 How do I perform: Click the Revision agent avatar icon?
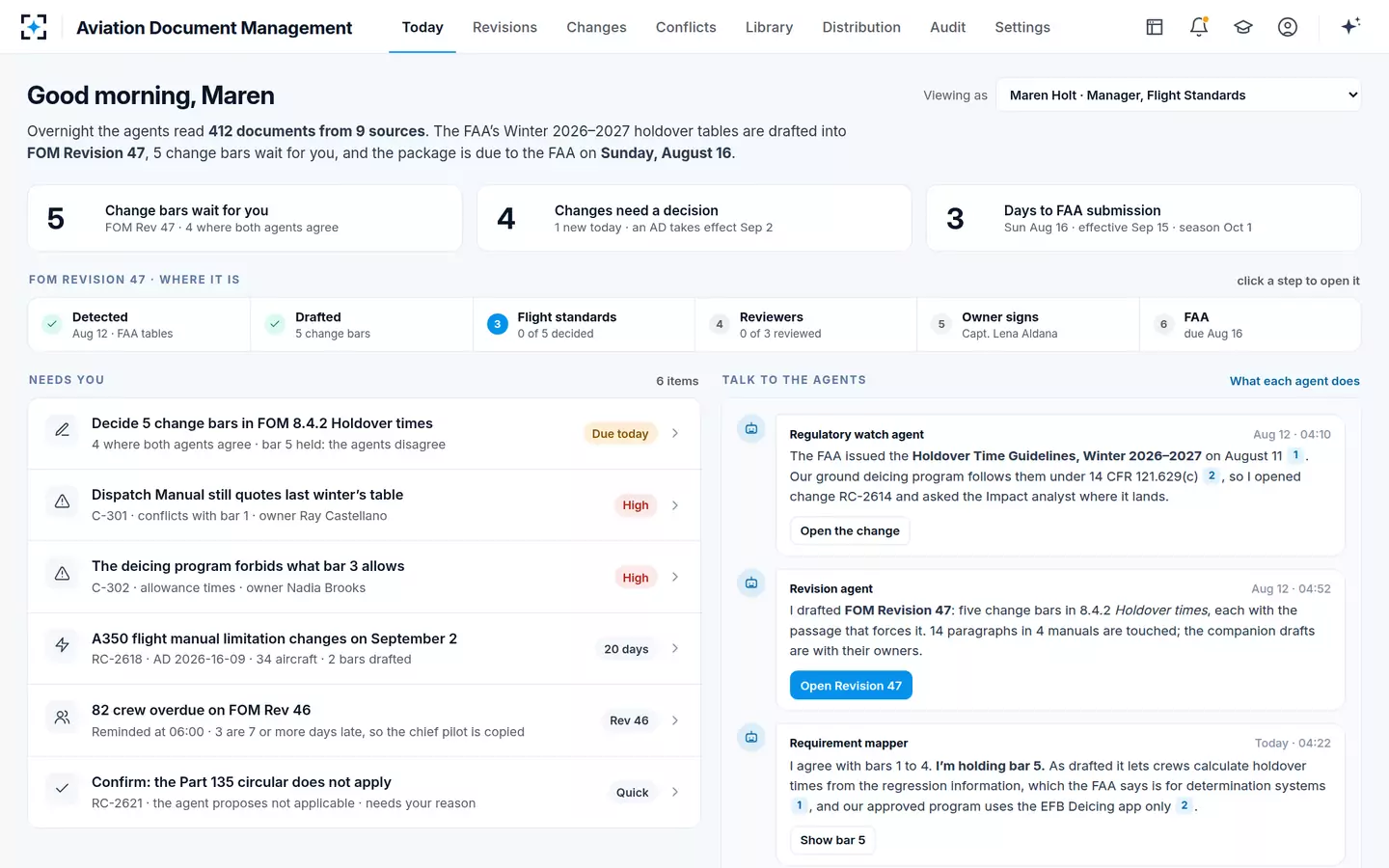tap(751, 583)
